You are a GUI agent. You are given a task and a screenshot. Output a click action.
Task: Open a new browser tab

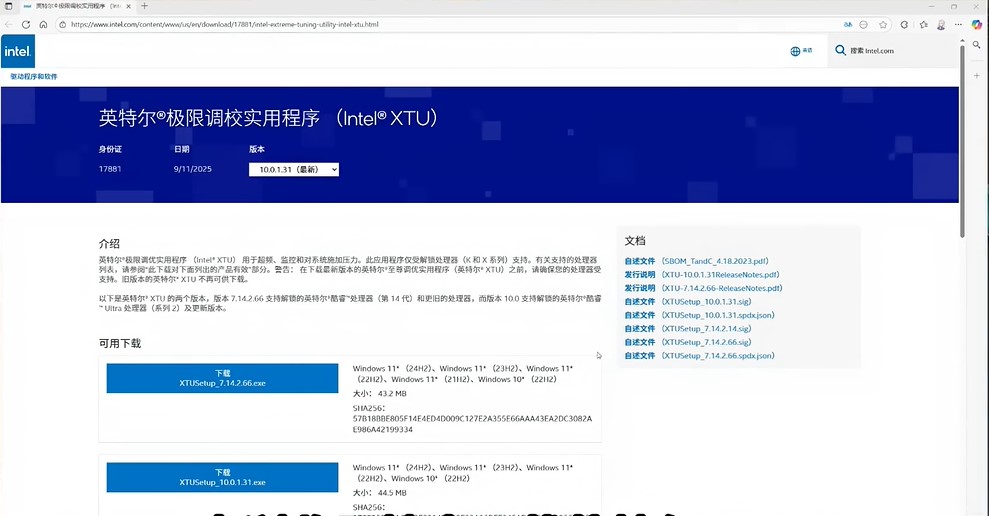point(144,6)
